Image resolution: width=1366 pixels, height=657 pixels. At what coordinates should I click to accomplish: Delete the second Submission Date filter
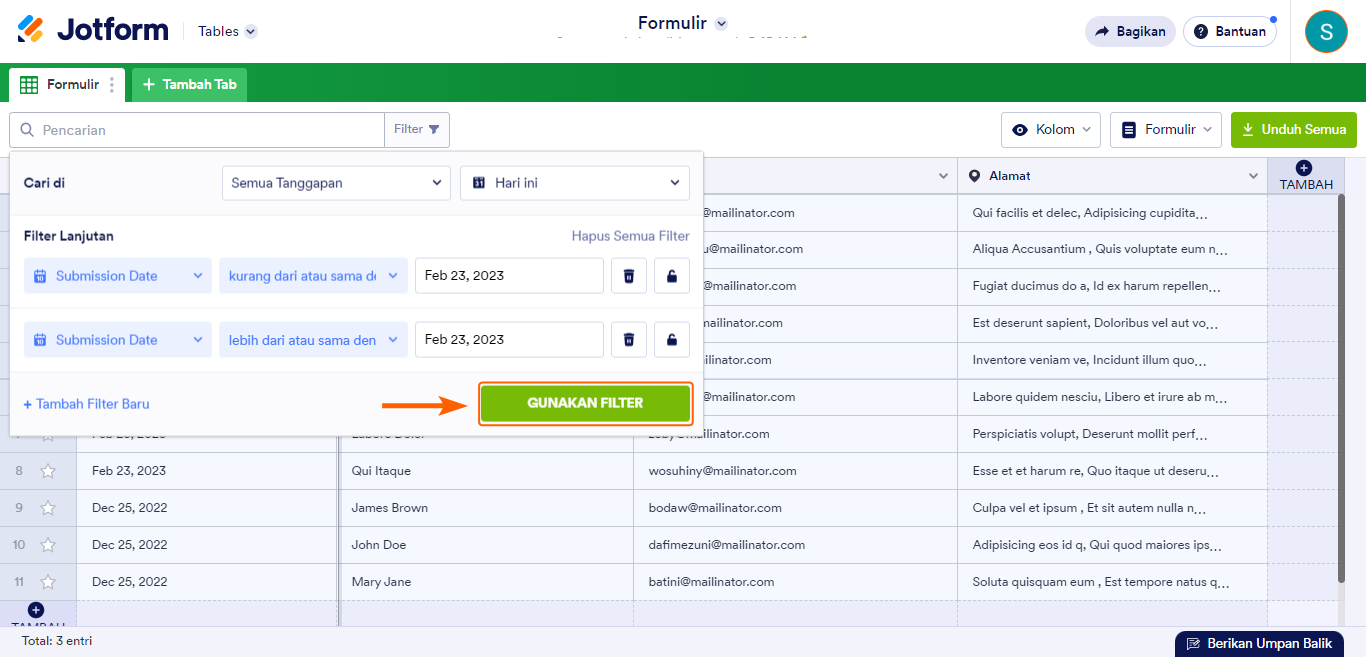pyautogui.click(x=629, y=340)
